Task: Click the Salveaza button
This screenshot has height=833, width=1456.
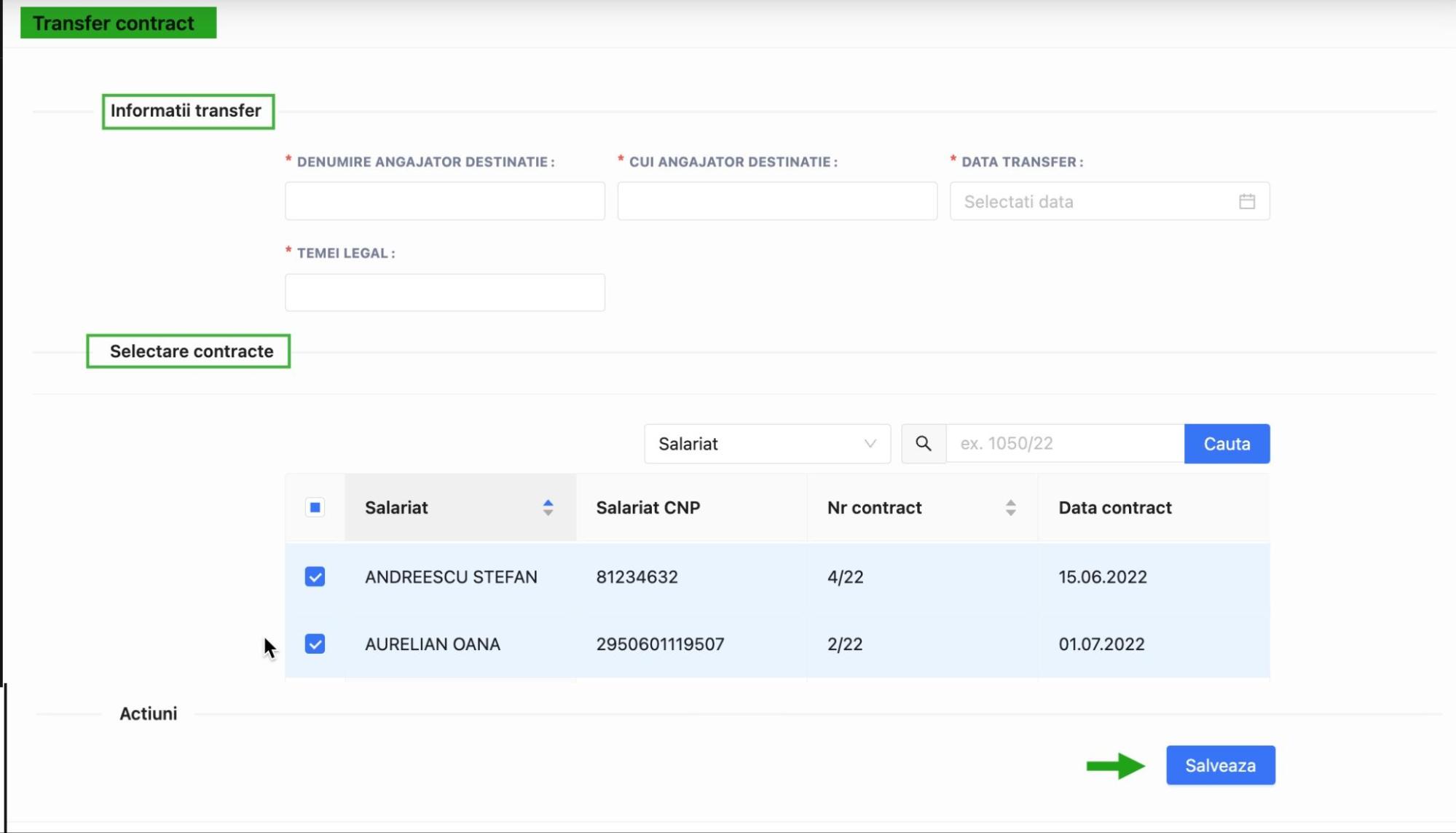Action: 1220,765
